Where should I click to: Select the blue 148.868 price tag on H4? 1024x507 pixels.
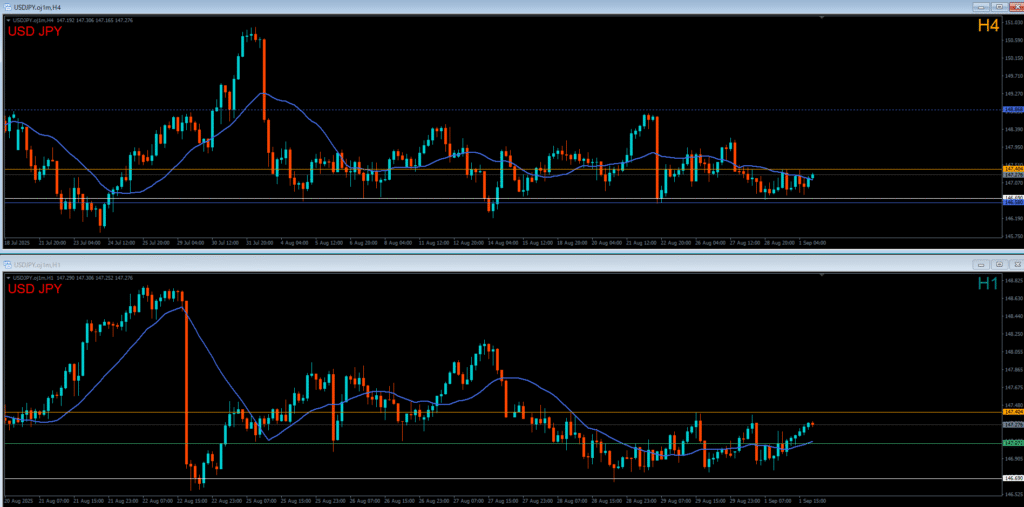pyautogui.click(x=1012, y=110)
